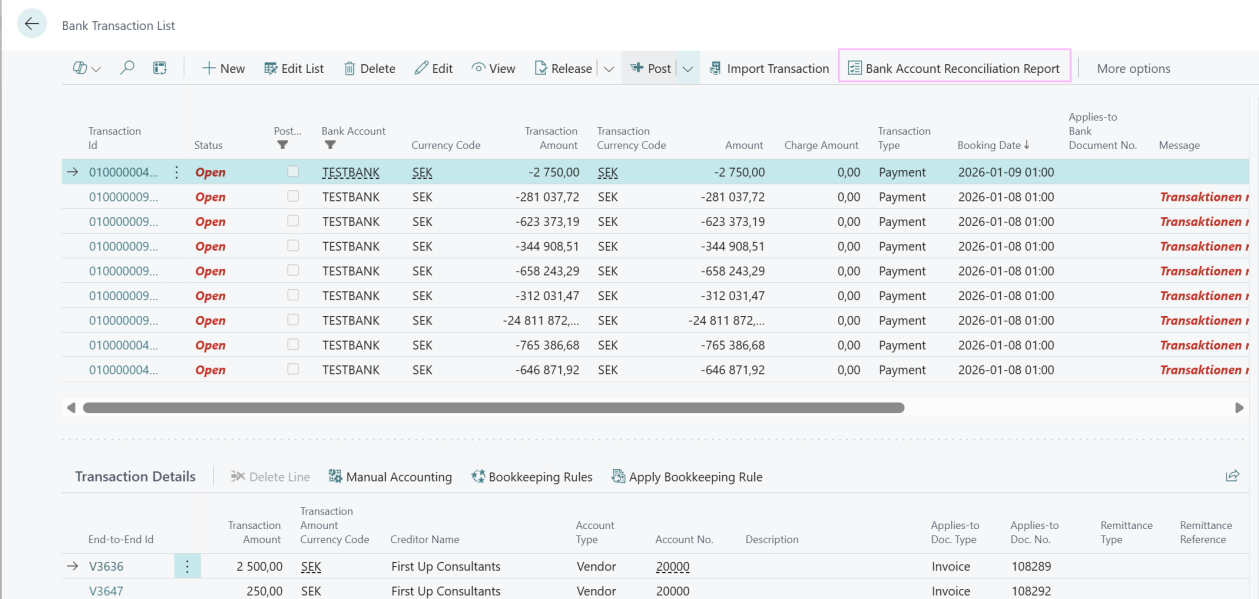Click Applies-to Doc. No. 108289
Image resolution: width=1259 pixels, height=599 pixels.
[x=1029, y=566]
